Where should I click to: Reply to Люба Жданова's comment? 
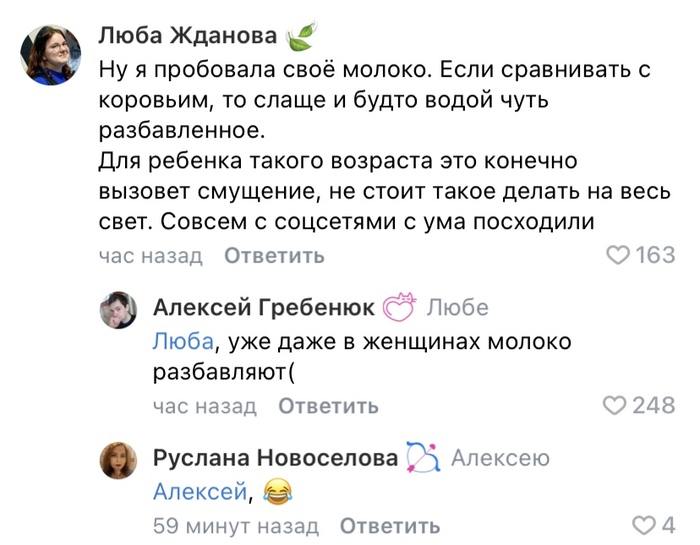(274, 256)
